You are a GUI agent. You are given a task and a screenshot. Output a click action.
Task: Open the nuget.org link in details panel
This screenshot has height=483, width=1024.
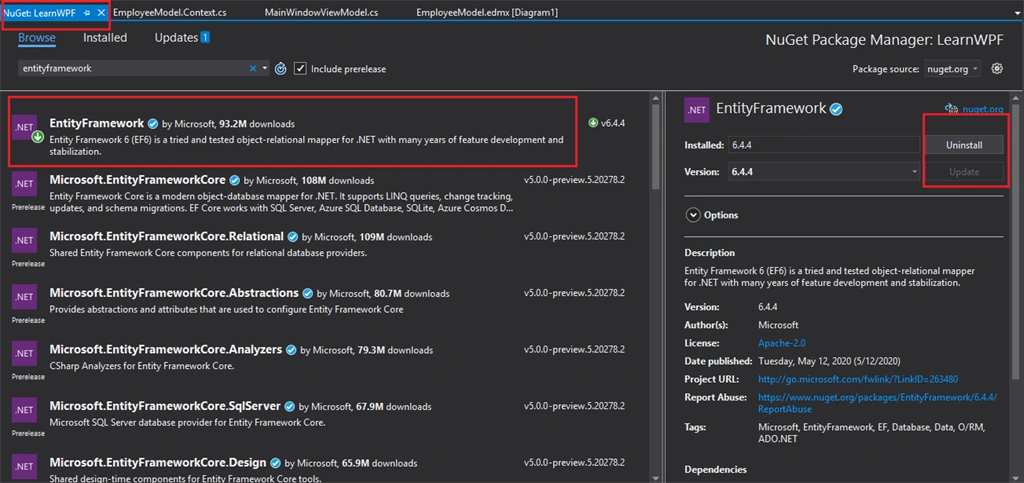982,109
